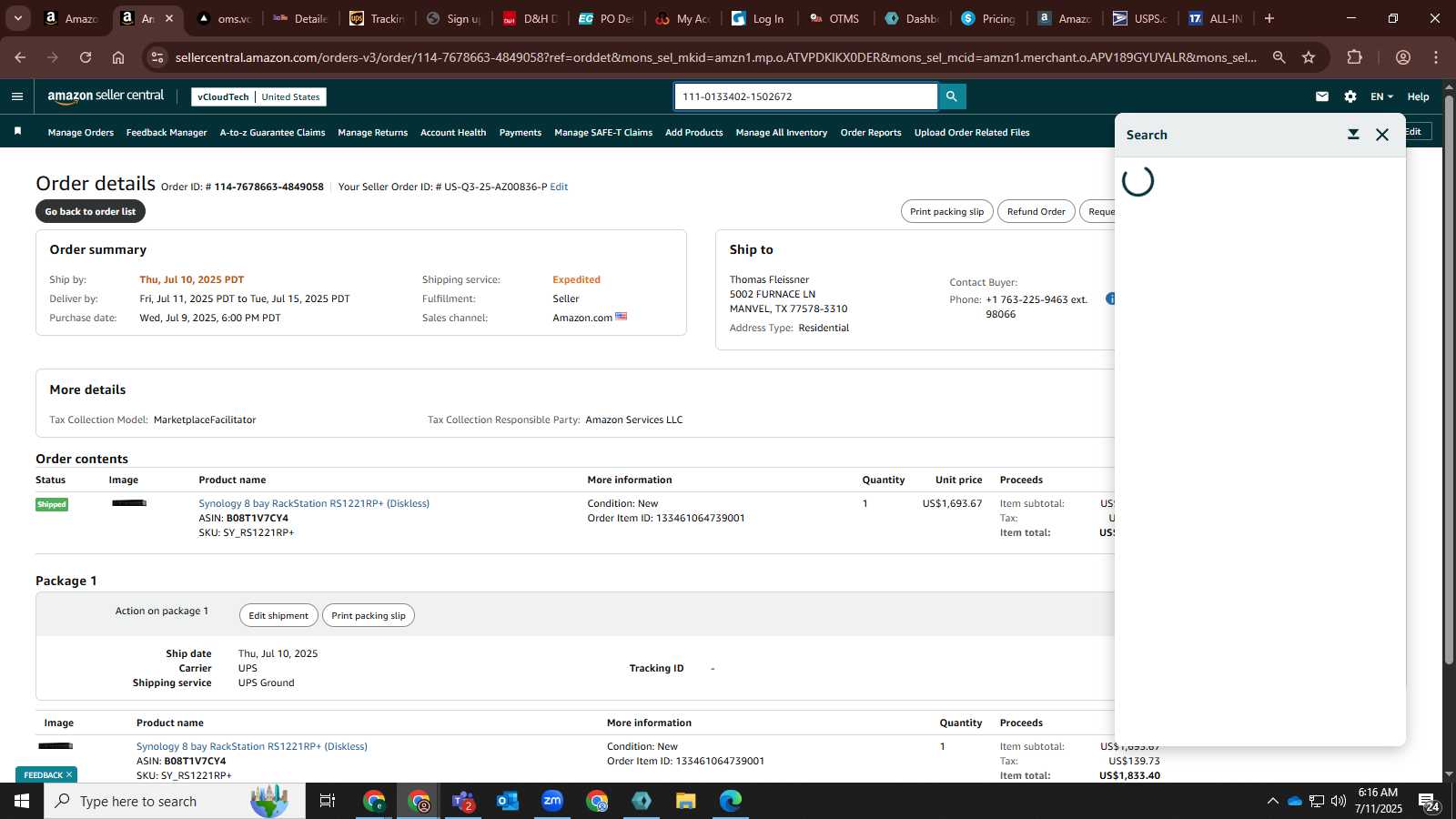Print packing slip for package 1
This screenshot has width=1456, height=819.
tap(369, 615)
